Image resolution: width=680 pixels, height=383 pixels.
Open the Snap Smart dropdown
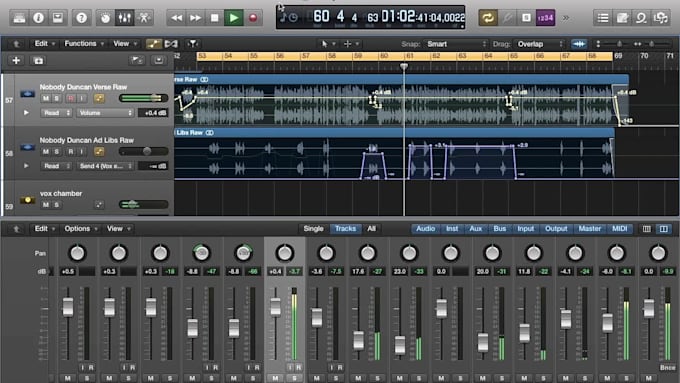tap(456, 44)
